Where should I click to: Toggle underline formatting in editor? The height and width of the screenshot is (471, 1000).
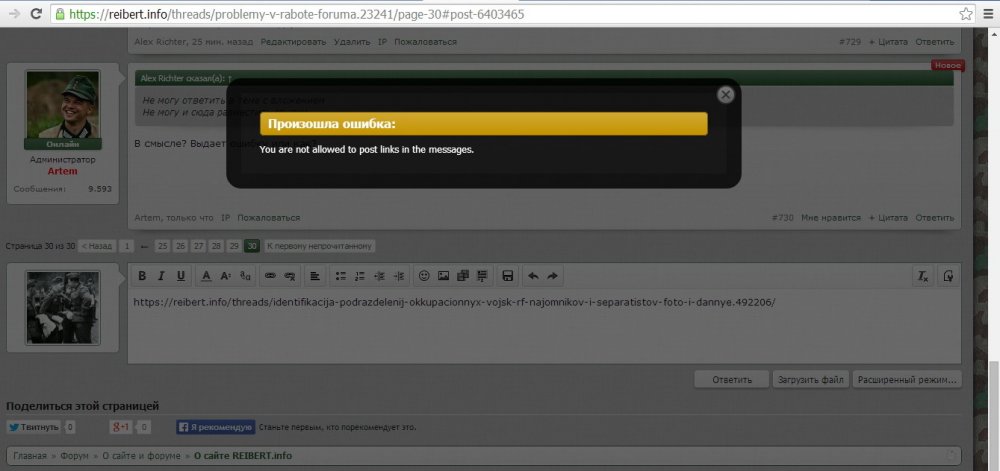tap(180, 276)
